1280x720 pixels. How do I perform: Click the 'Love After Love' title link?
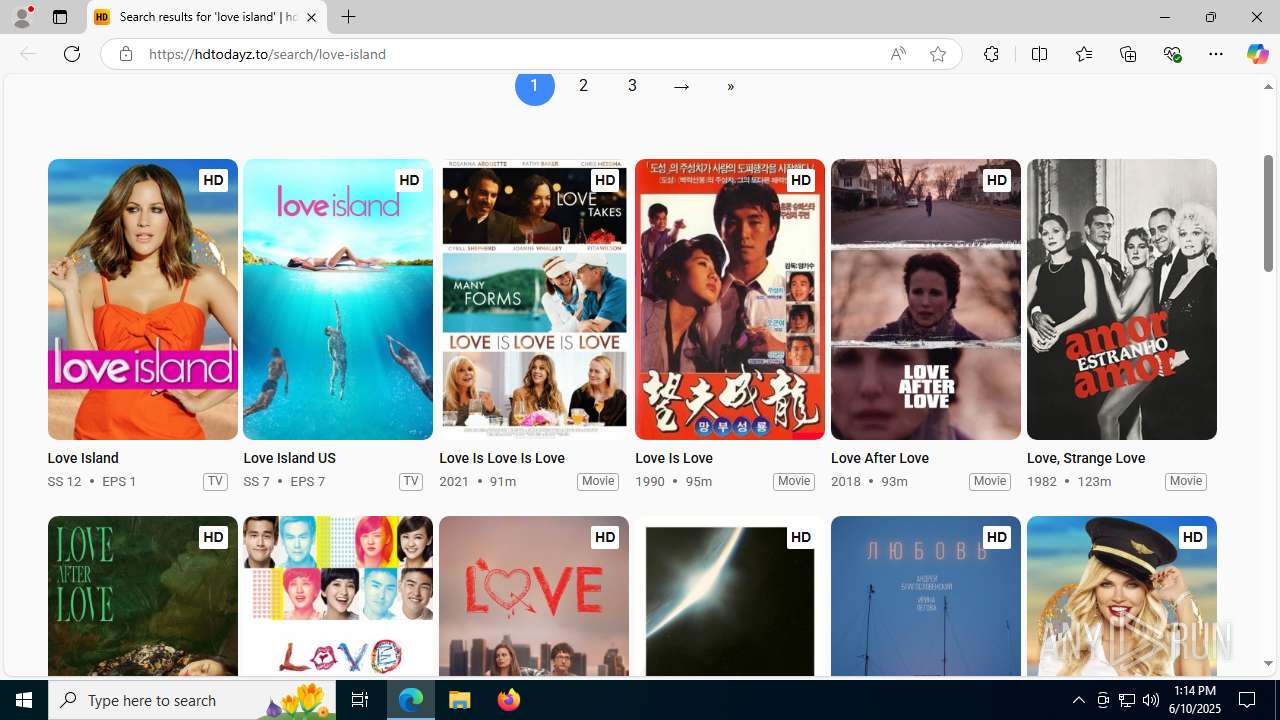pyautogui.click(x=880, y=458)
